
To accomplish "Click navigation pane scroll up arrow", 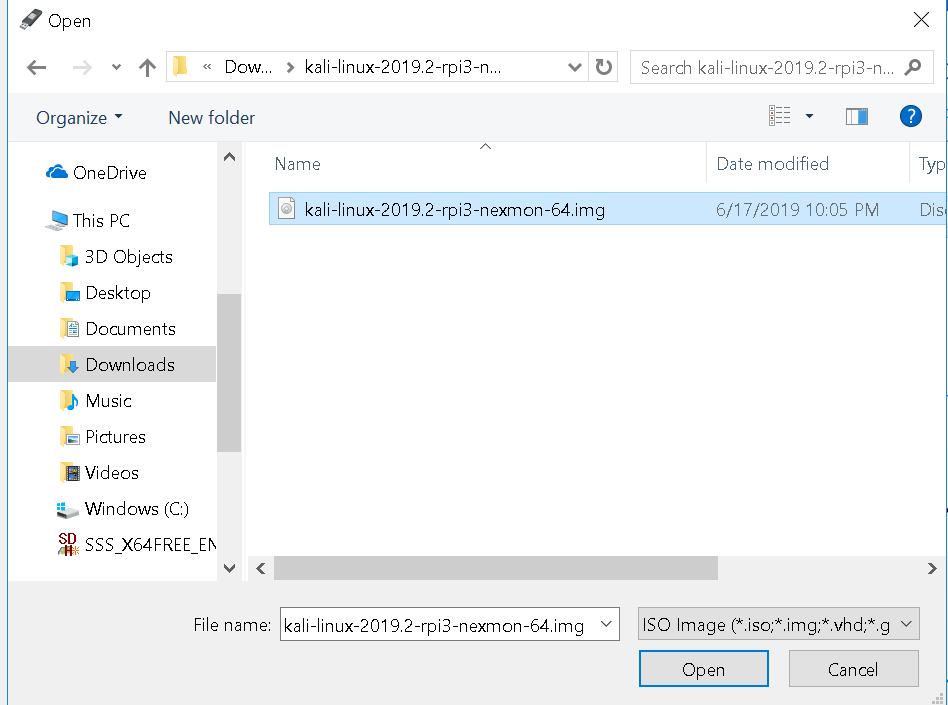I will (x=229, y=157).
